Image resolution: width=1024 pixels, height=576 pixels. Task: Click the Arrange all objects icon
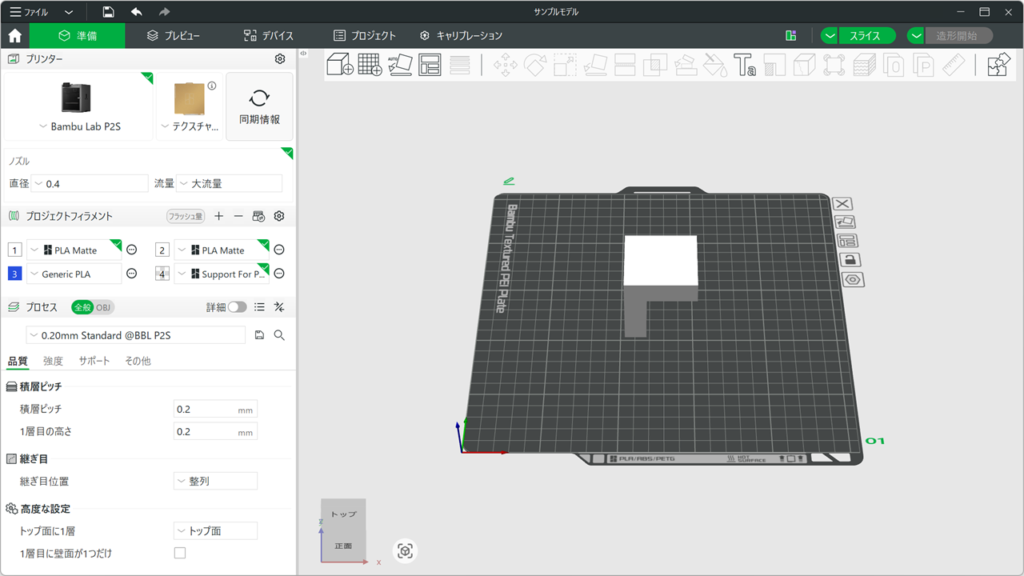click(430, 65)
